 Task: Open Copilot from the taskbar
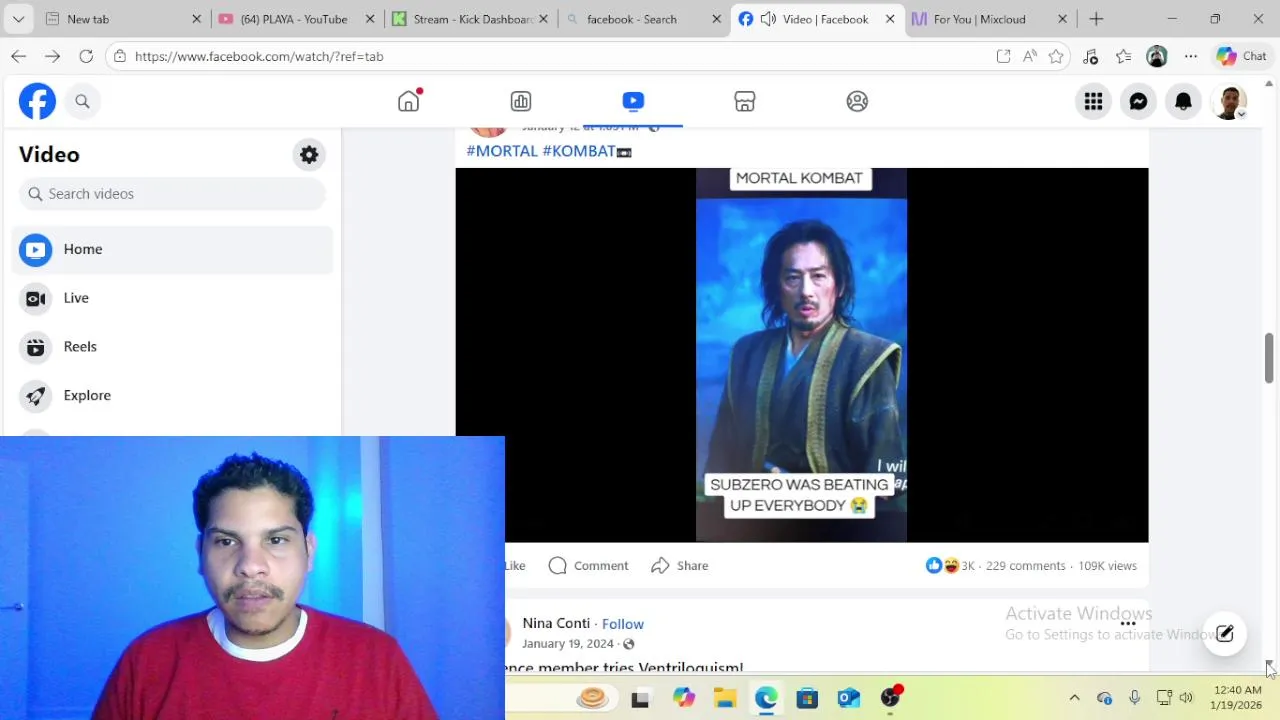pyautogui.click(x=683, y=698)
